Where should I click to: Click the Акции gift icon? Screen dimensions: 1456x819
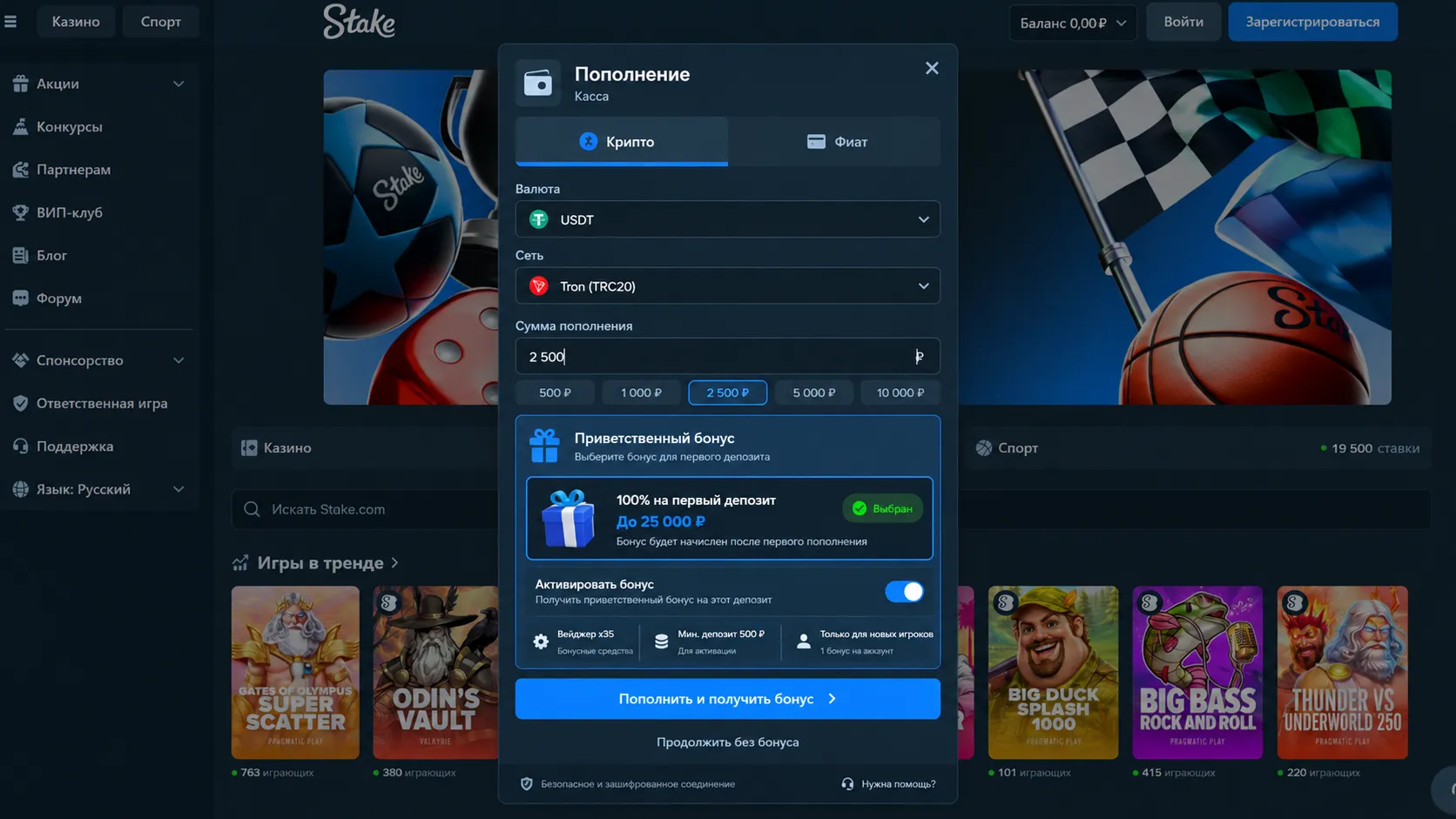click(x=20, y=84)
